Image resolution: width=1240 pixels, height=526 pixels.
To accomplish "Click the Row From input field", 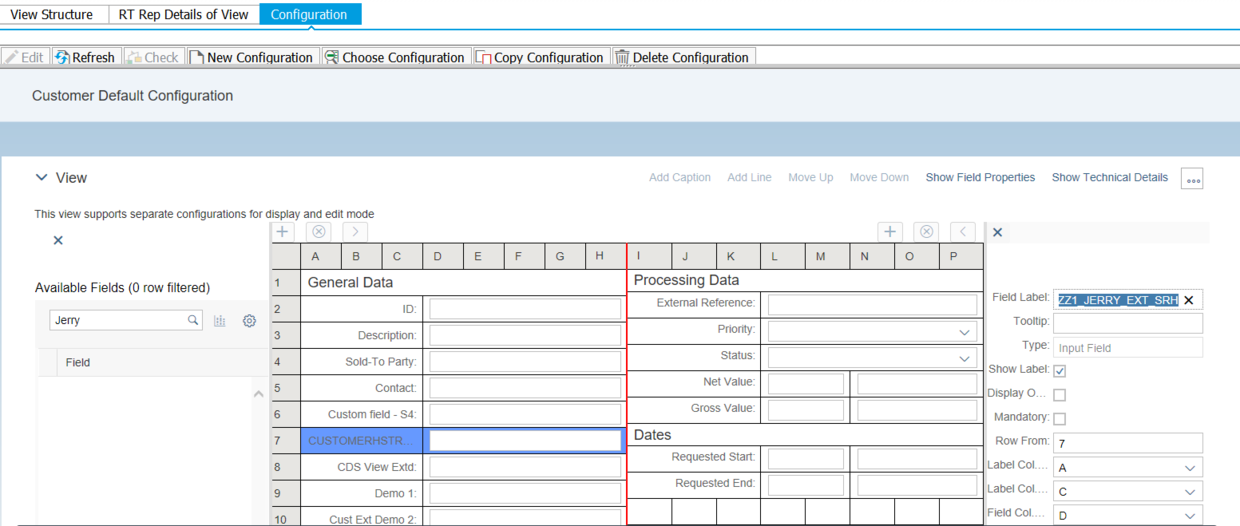I will 1128,443.
